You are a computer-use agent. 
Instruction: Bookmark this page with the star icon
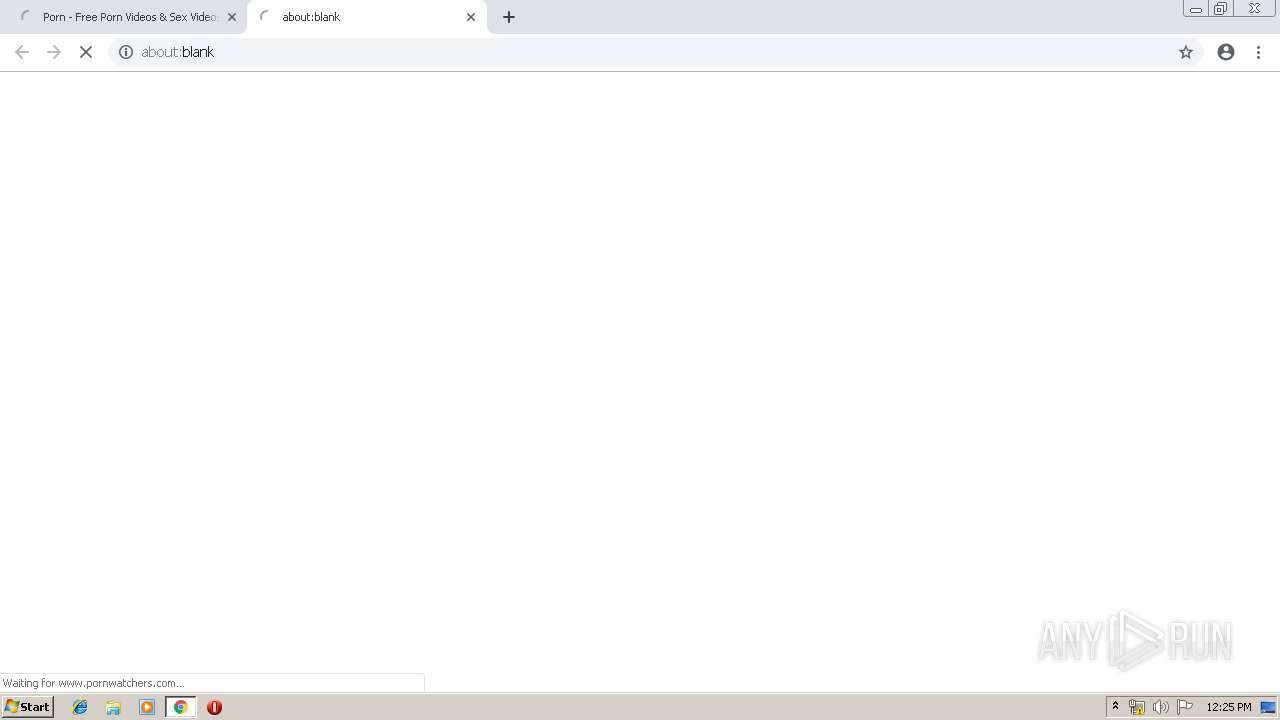1186,52
